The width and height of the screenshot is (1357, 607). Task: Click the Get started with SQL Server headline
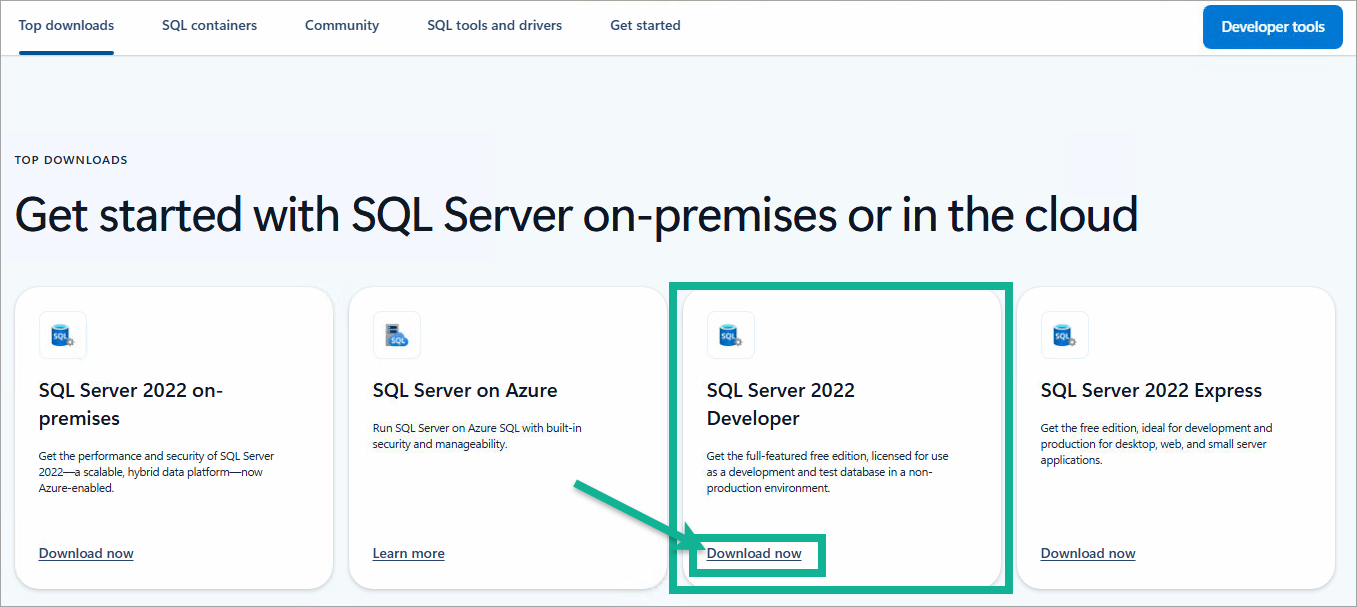[x=577, y=214]
